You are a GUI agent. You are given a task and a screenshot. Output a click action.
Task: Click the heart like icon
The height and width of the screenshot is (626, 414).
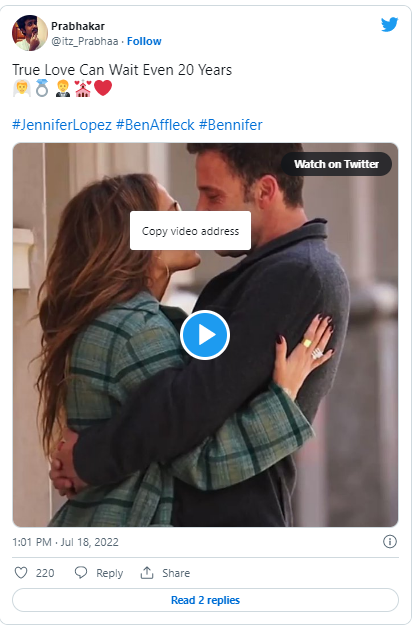21,573
